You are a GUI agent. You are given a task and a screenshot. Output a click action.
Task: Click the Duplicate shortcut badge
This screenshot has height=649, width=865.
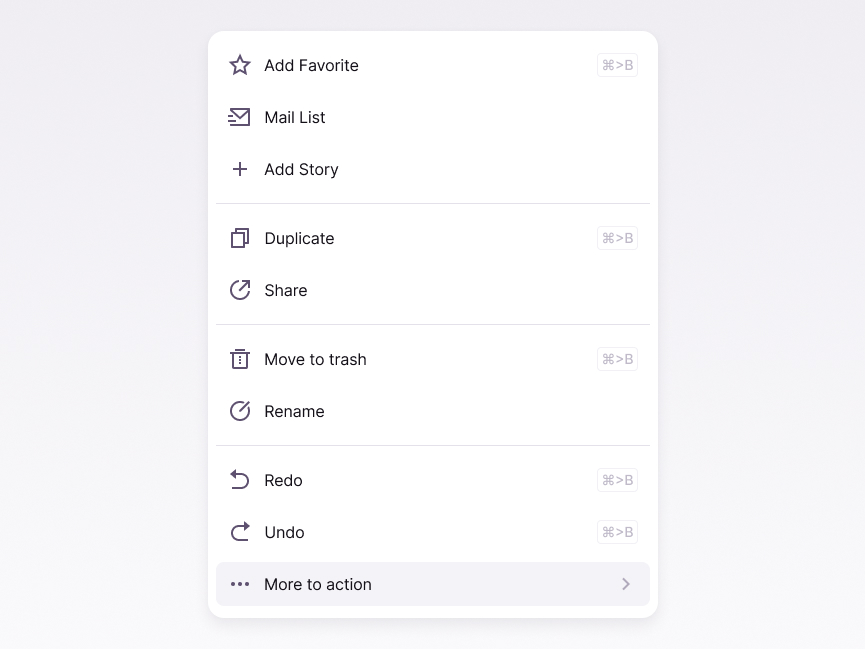coord(617,238)
